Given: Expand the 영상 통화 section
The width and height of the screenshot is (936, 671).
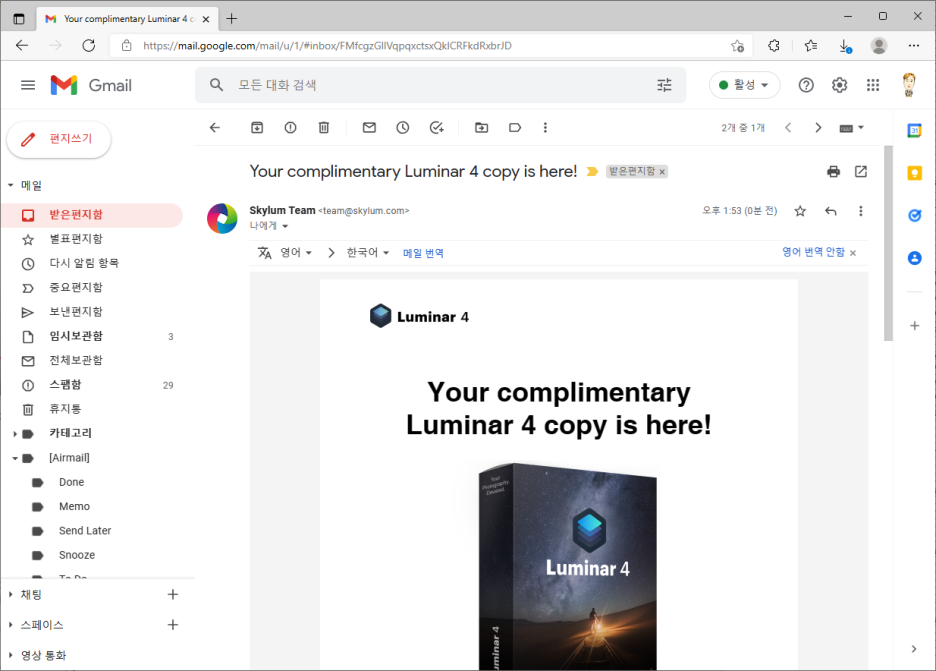Looking at the screenshot, I should pyautogui.click(x=11, y=655).
